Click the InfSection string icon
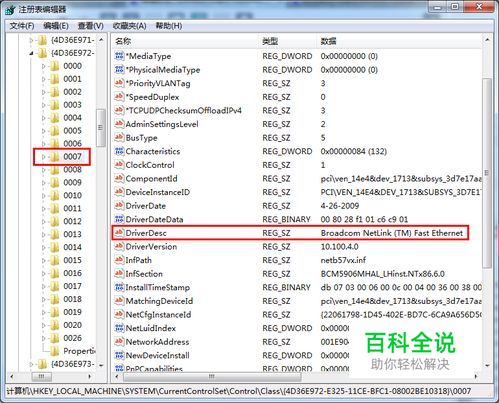Viewport: 499px width, 403px height. (x=119, y=274)
